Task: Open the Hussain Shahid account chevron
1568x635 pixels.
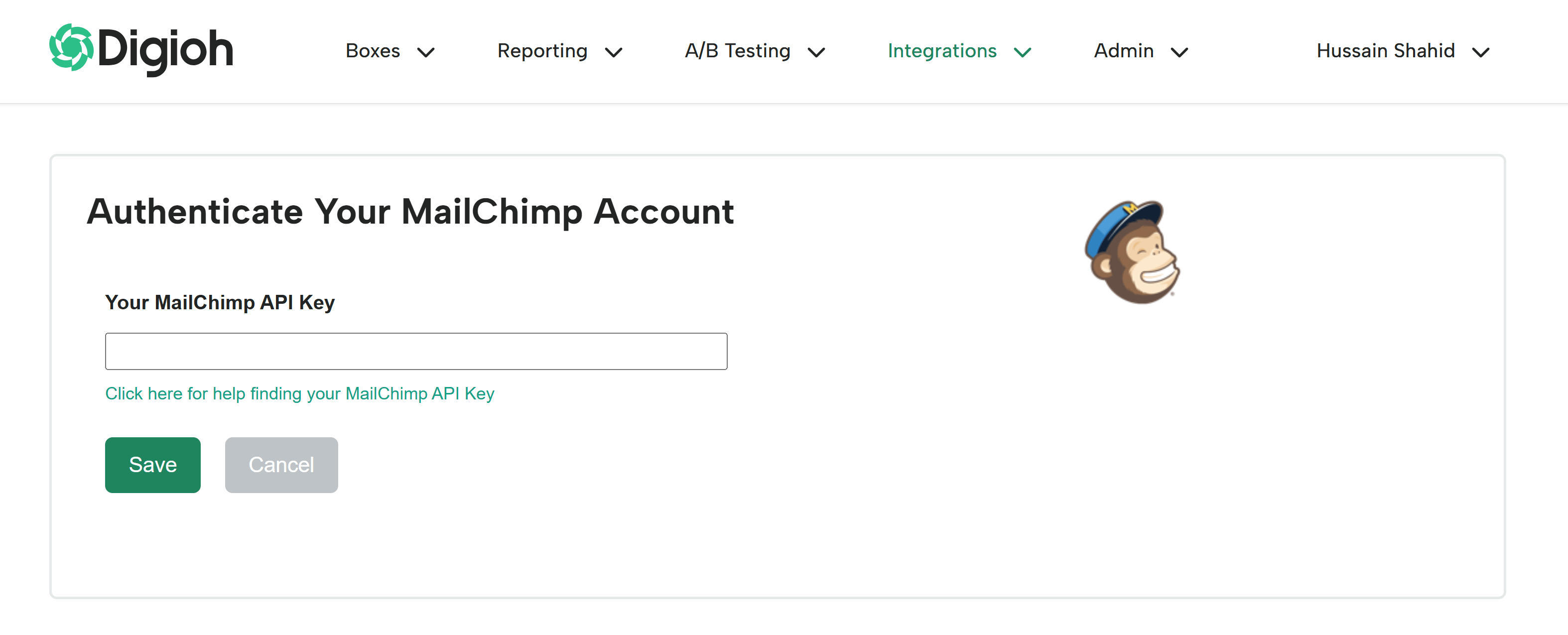Action: (1481, 52)
